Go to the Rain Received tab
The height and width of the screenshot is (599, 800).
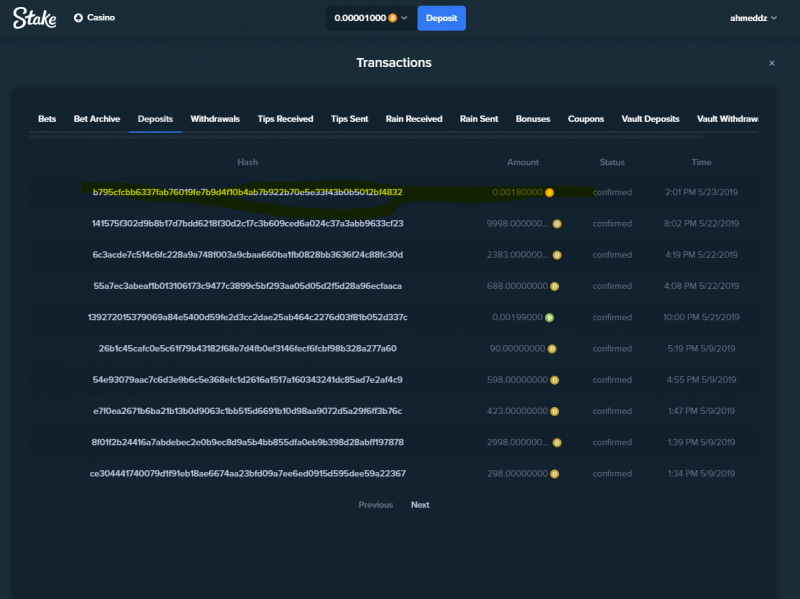coord(414,119)
